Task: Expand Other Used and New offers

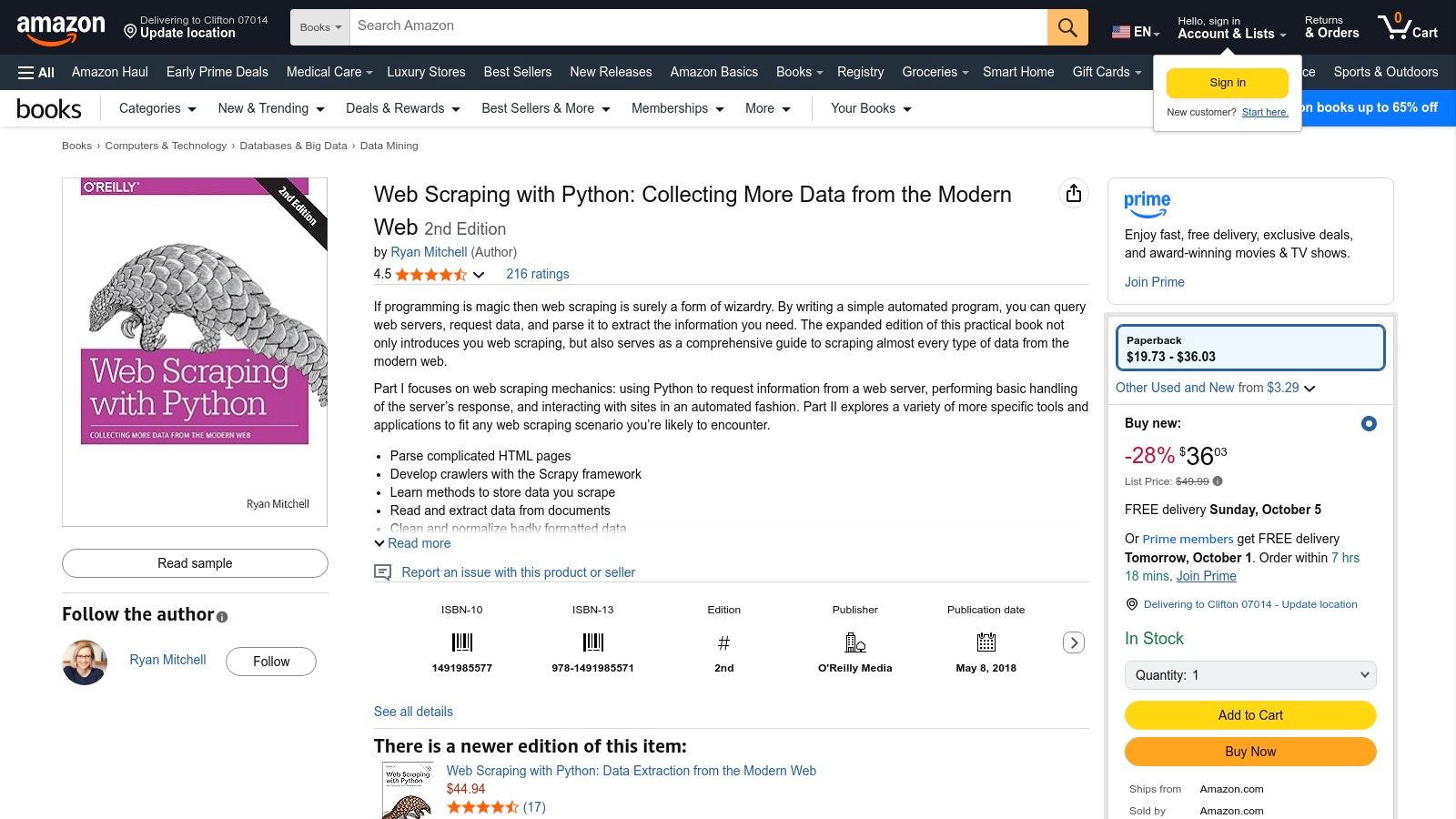Action: pyautogui.click(x=1215, y=388)
